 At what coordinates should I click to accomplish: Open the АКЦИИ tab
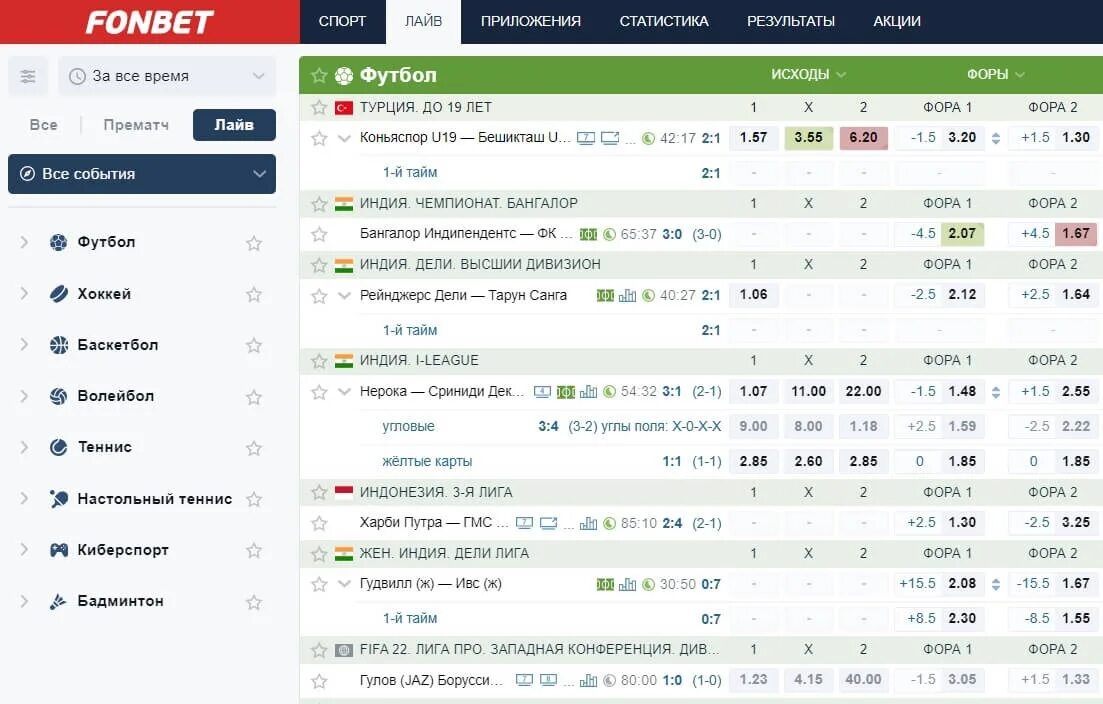(x=897, y=21)
